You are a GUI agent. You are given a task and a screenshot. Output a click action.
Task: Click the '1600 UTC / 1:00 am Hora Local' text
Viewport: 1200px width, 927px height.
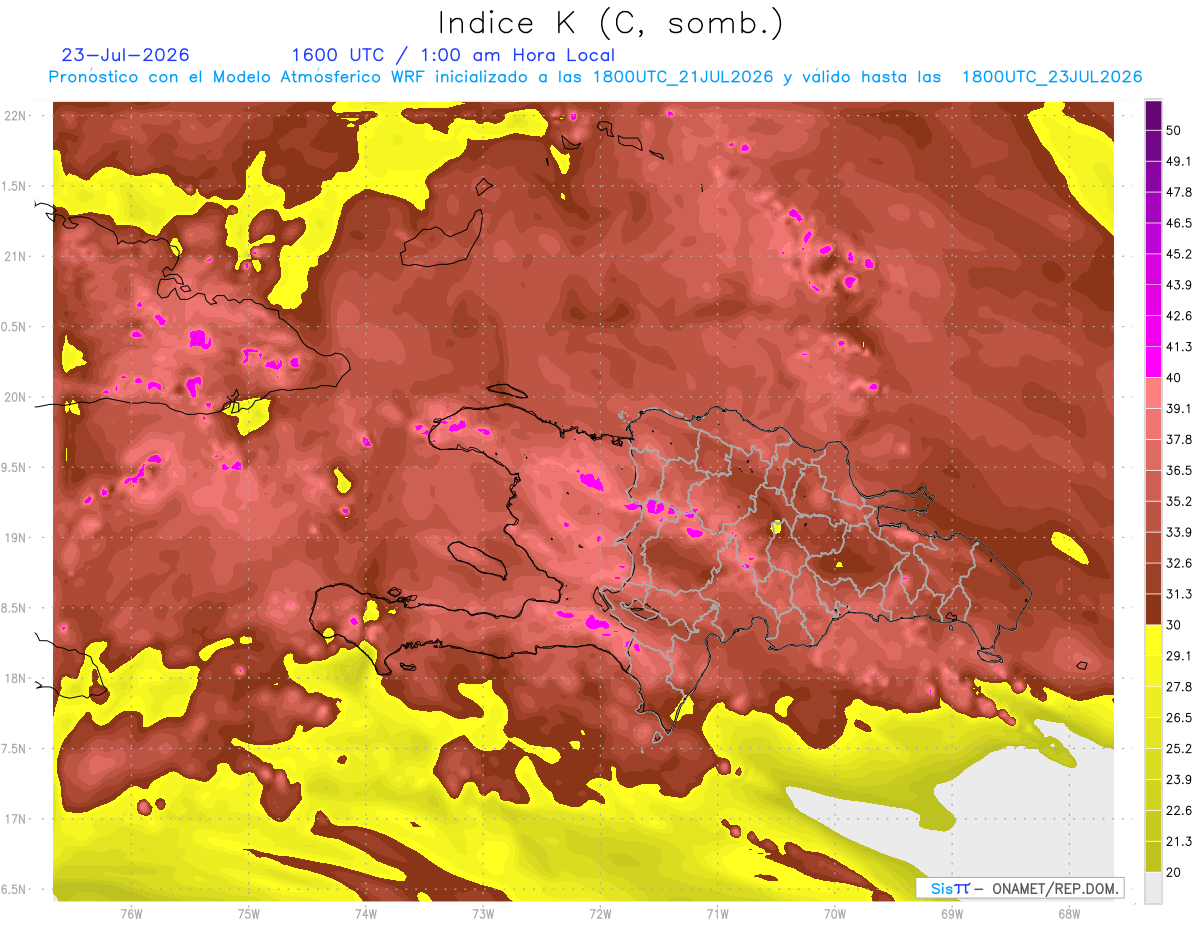pyautogui.click(x=453, y=55)
